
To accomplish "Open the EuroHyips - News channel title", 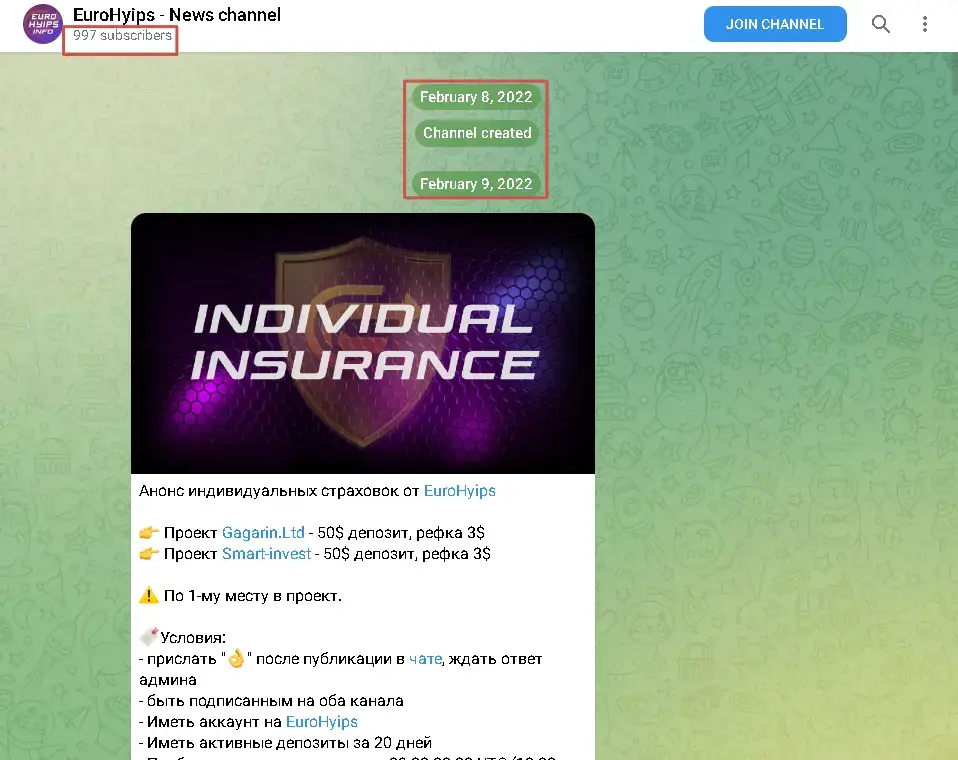I will [177, 15].
